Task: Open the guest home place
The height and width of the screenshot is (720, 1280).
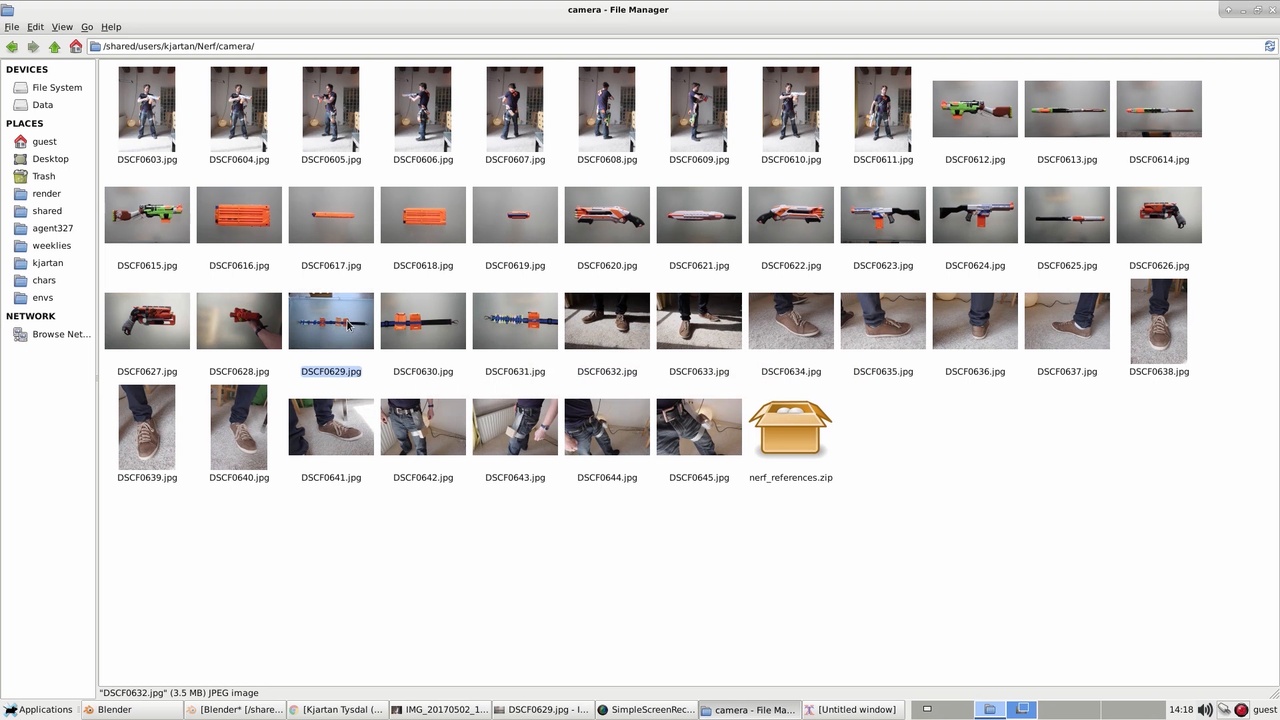Action: pos(36,141)
